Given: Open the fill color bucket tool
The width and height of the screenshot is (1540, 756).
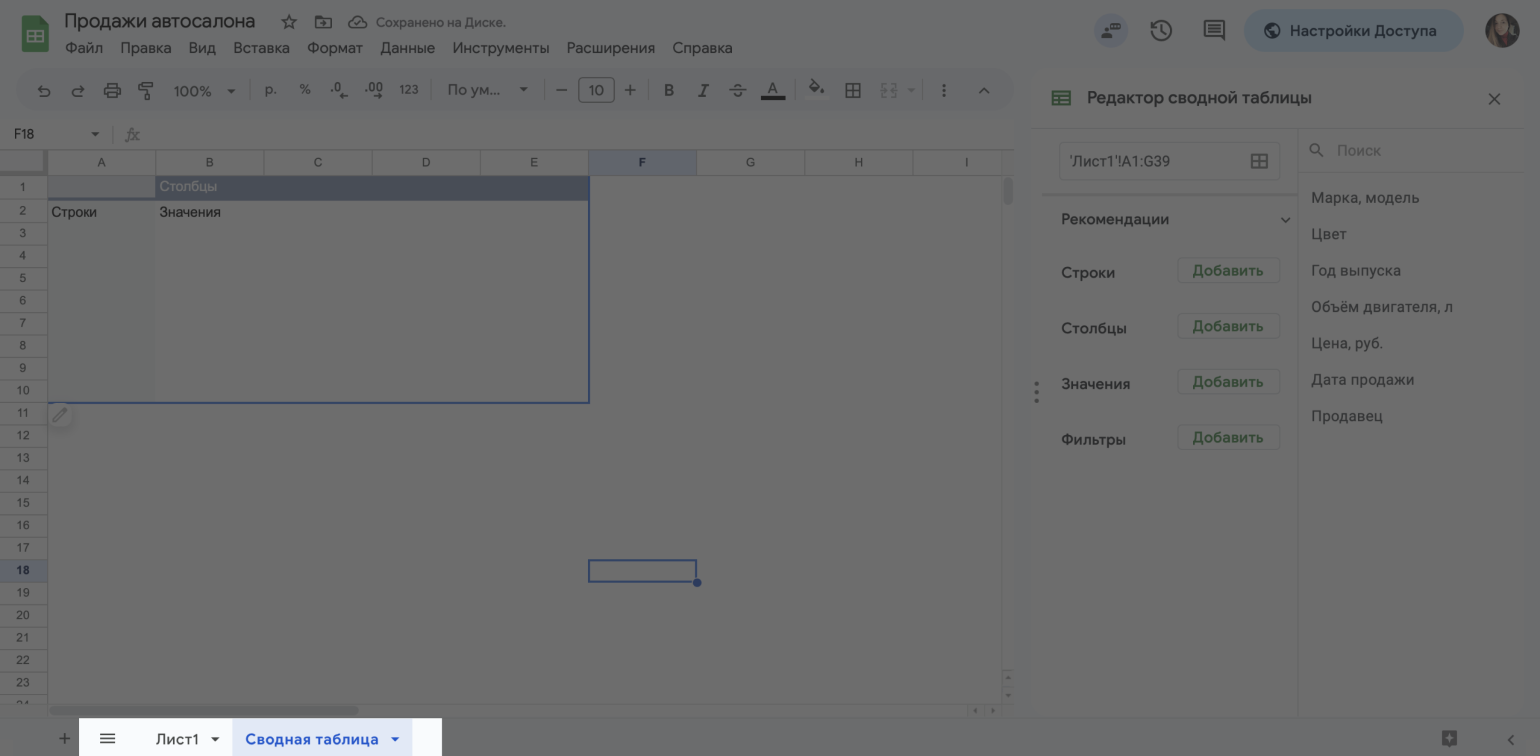Looking at the screenshot, I should pyautogui.click(x=816, y=90).
